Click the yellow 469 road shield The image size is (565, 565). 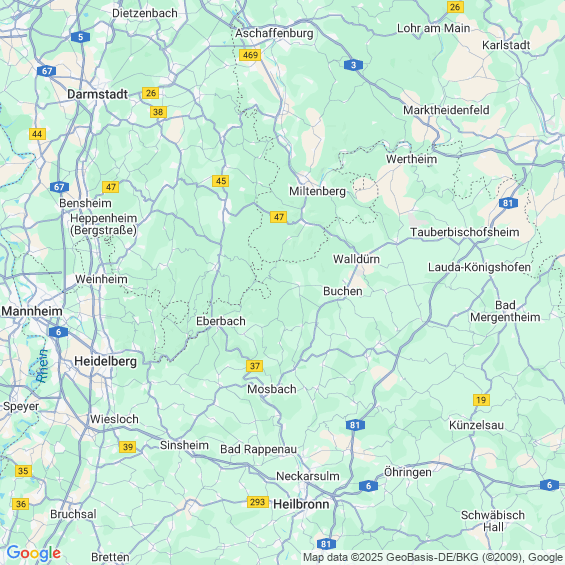pyautogui.click(x=250, y=55)
